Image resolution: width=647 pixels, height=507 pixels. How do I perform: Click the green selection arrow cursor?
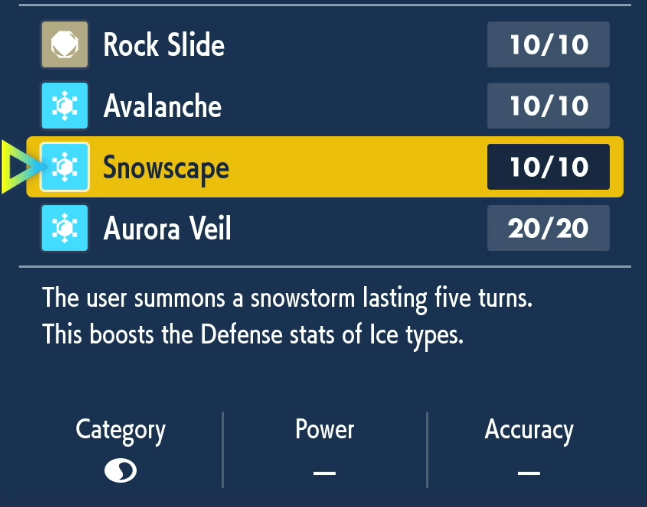[x=18, y=167]
